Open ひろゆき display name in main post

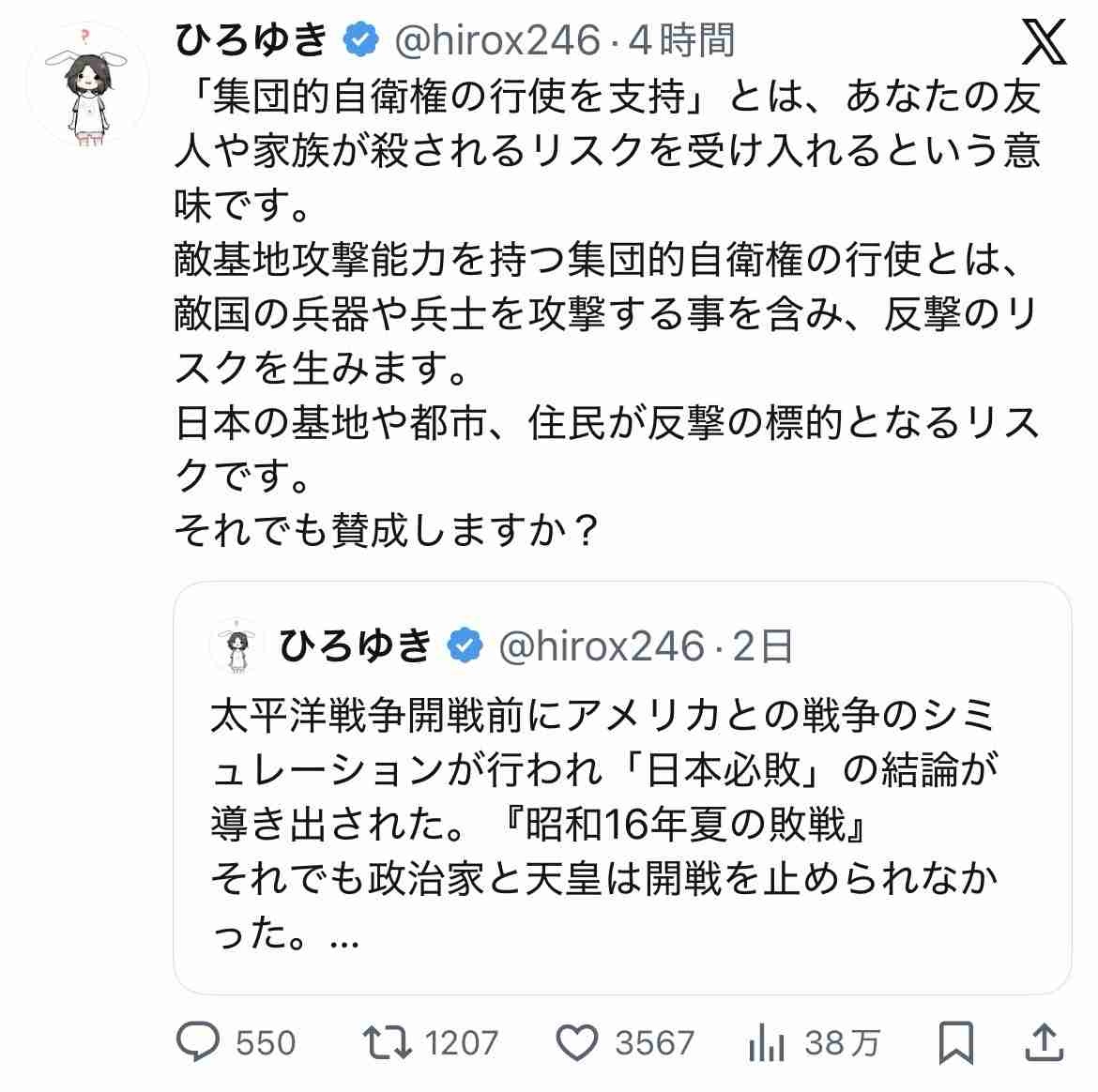coord(252,40)
